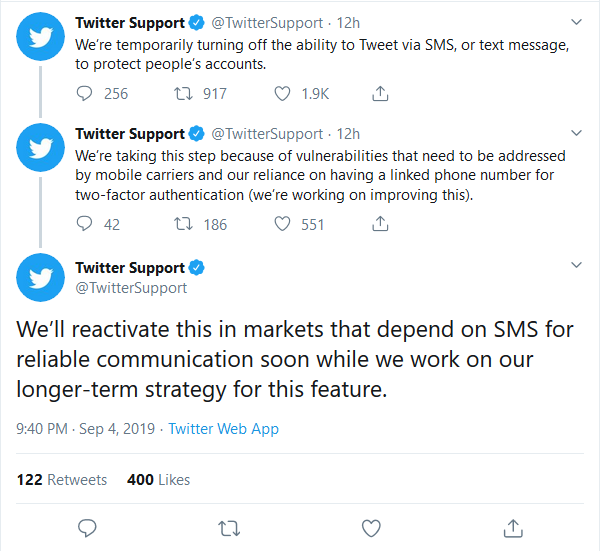Reply to the main tweet at bottom

pos(87,527)
